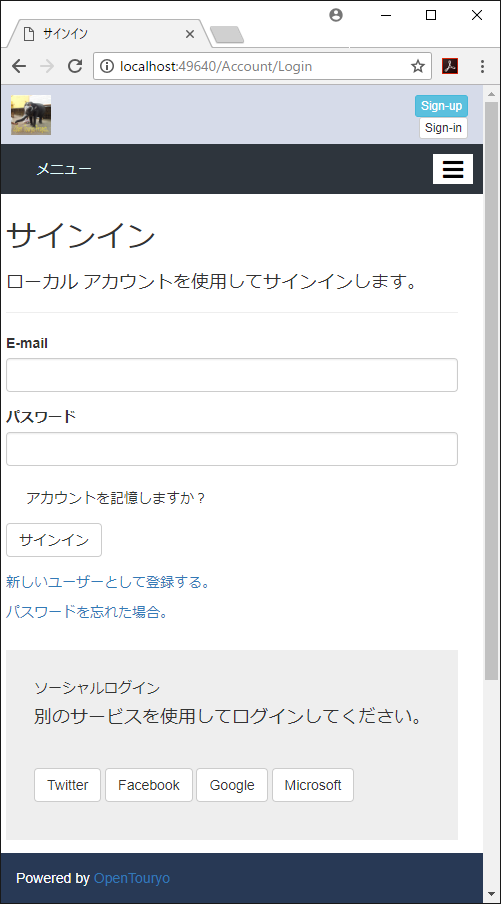View site information icon in address bar
501x904 pixels.
coord(107,66)
